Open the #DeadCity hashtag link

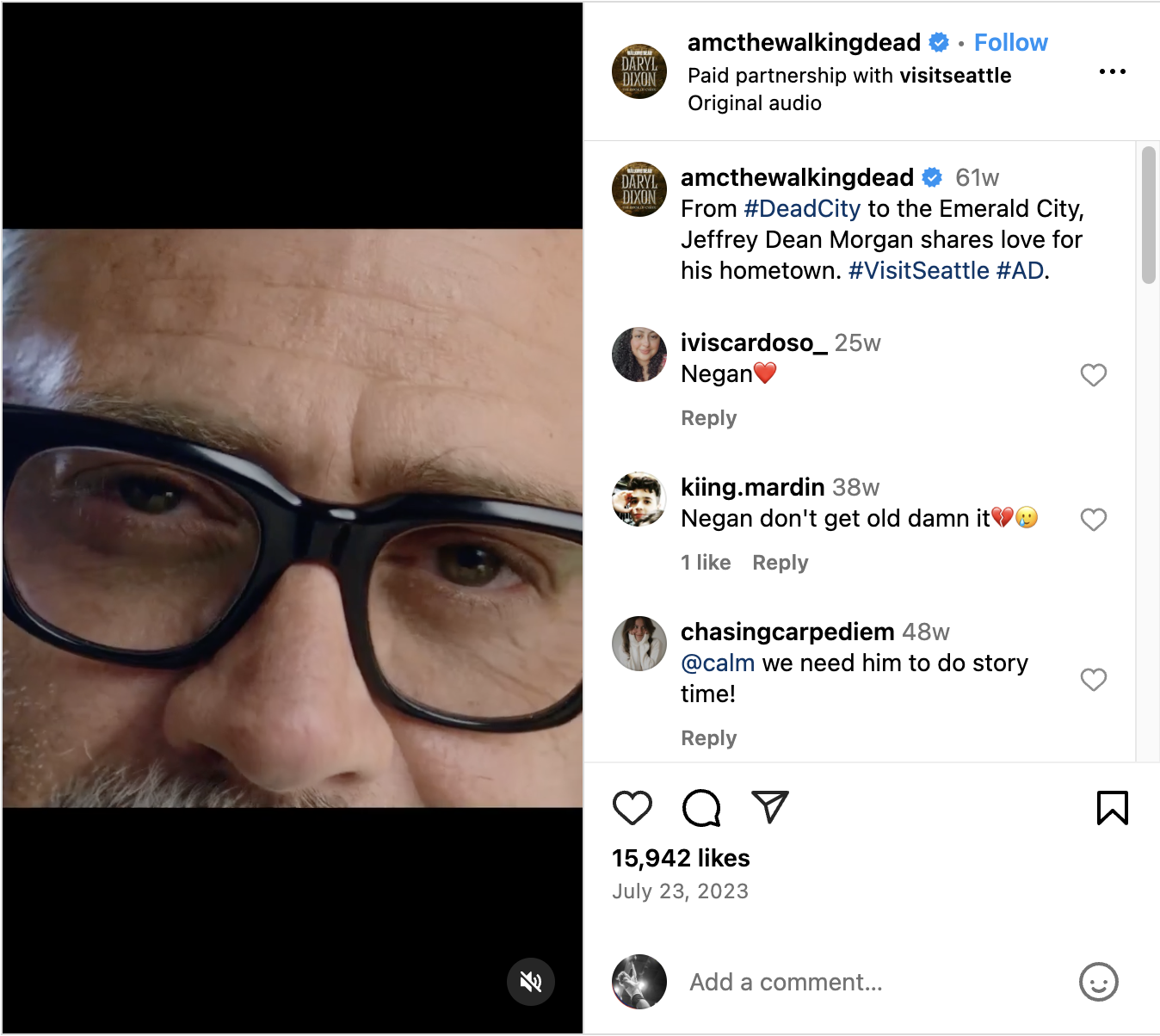tap(802, 209)
